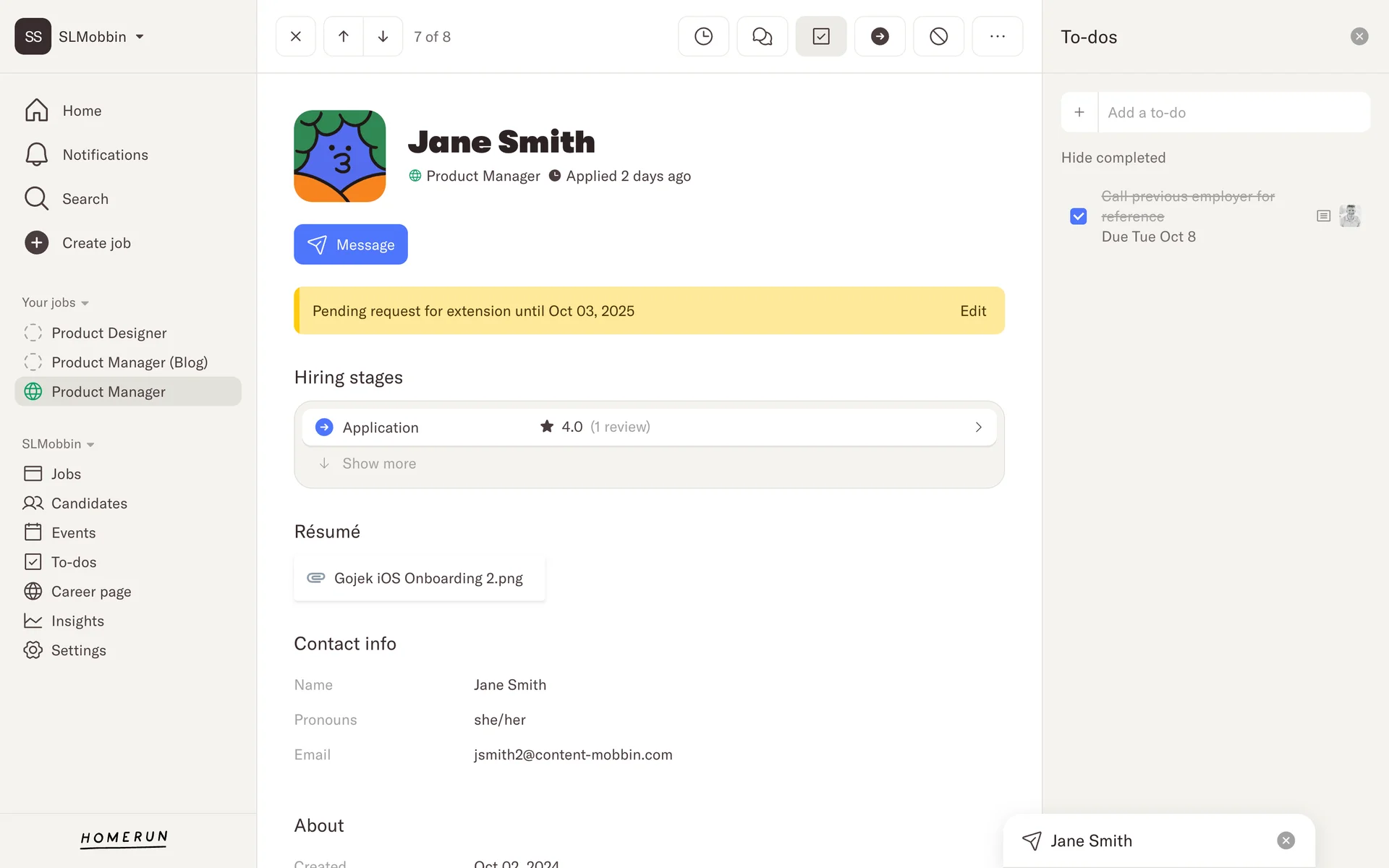This screenshot has width=1389, height=868.
Task: Toggle the to-dos checkbox toolbar icon
Action: (x=820, y=36)
